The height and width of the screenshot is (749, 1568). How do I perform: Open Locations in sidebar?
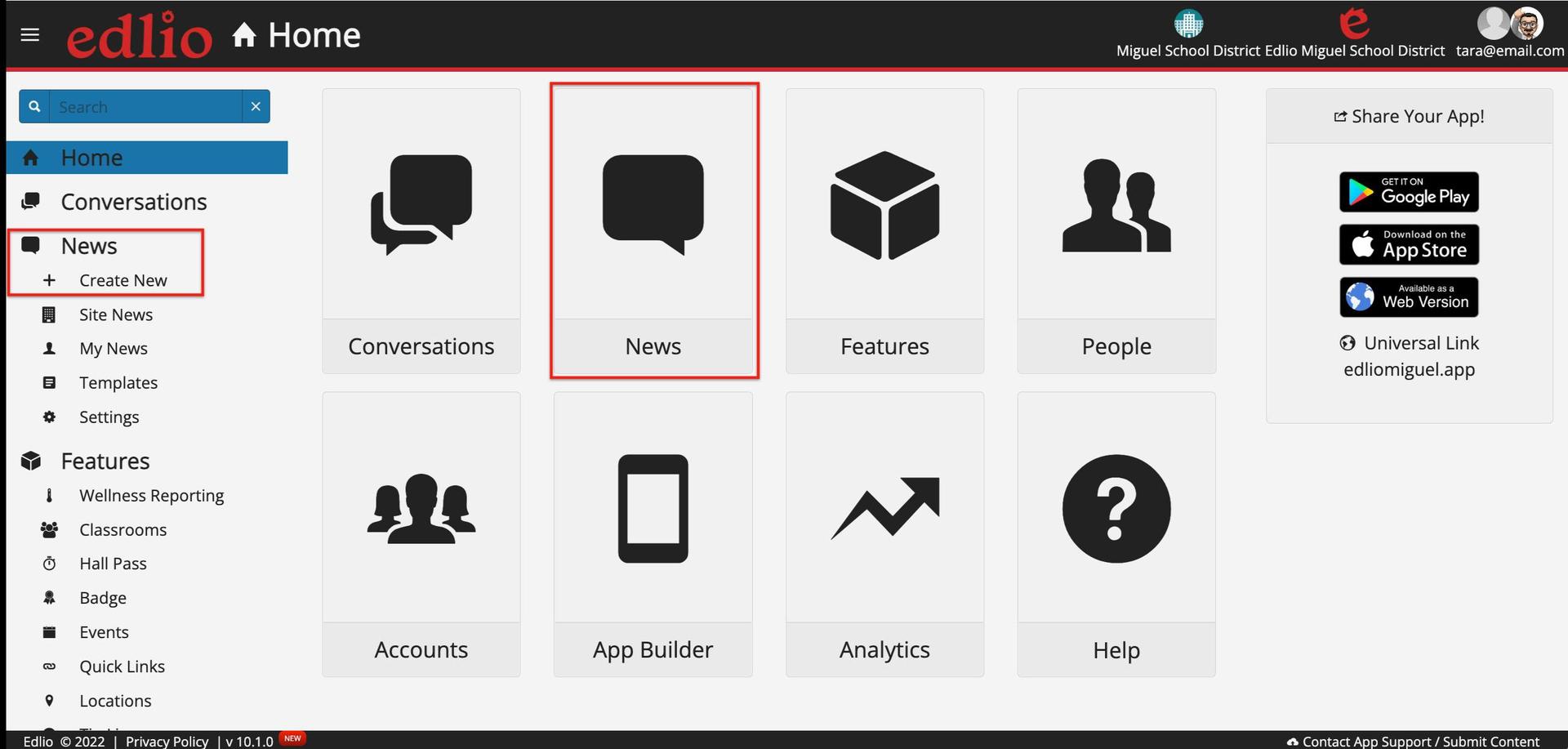click(x=115, y=701)
